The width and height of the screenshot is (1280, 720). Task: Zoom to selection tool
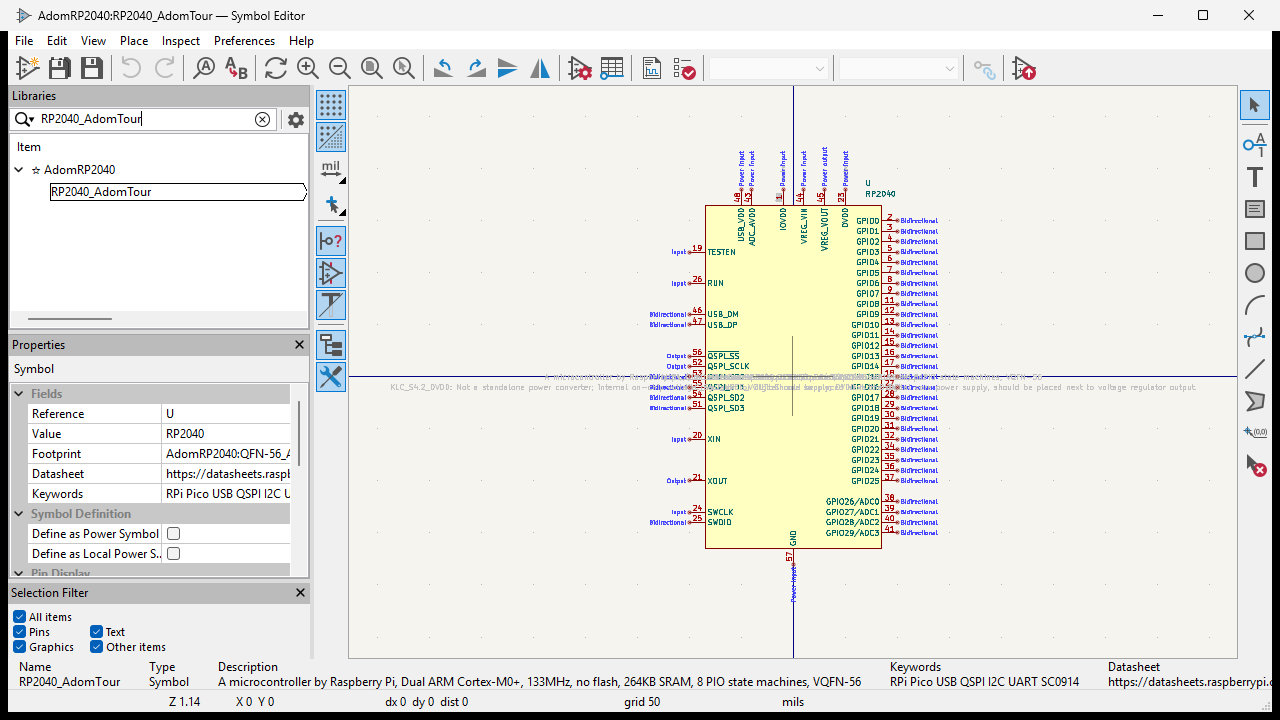(404, 68)
